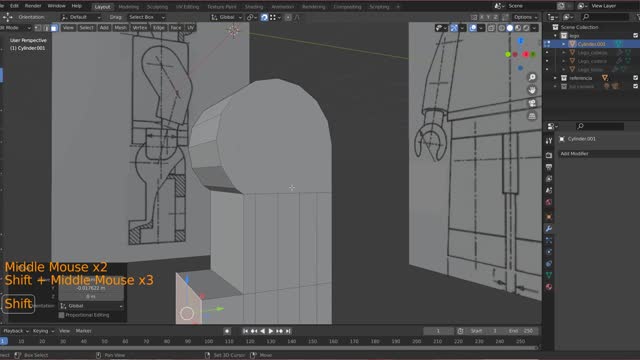The height and width of the screenshot is (360, 640).
Task: Select the Modifier properties wrench icon
Action: coord(549,229)
